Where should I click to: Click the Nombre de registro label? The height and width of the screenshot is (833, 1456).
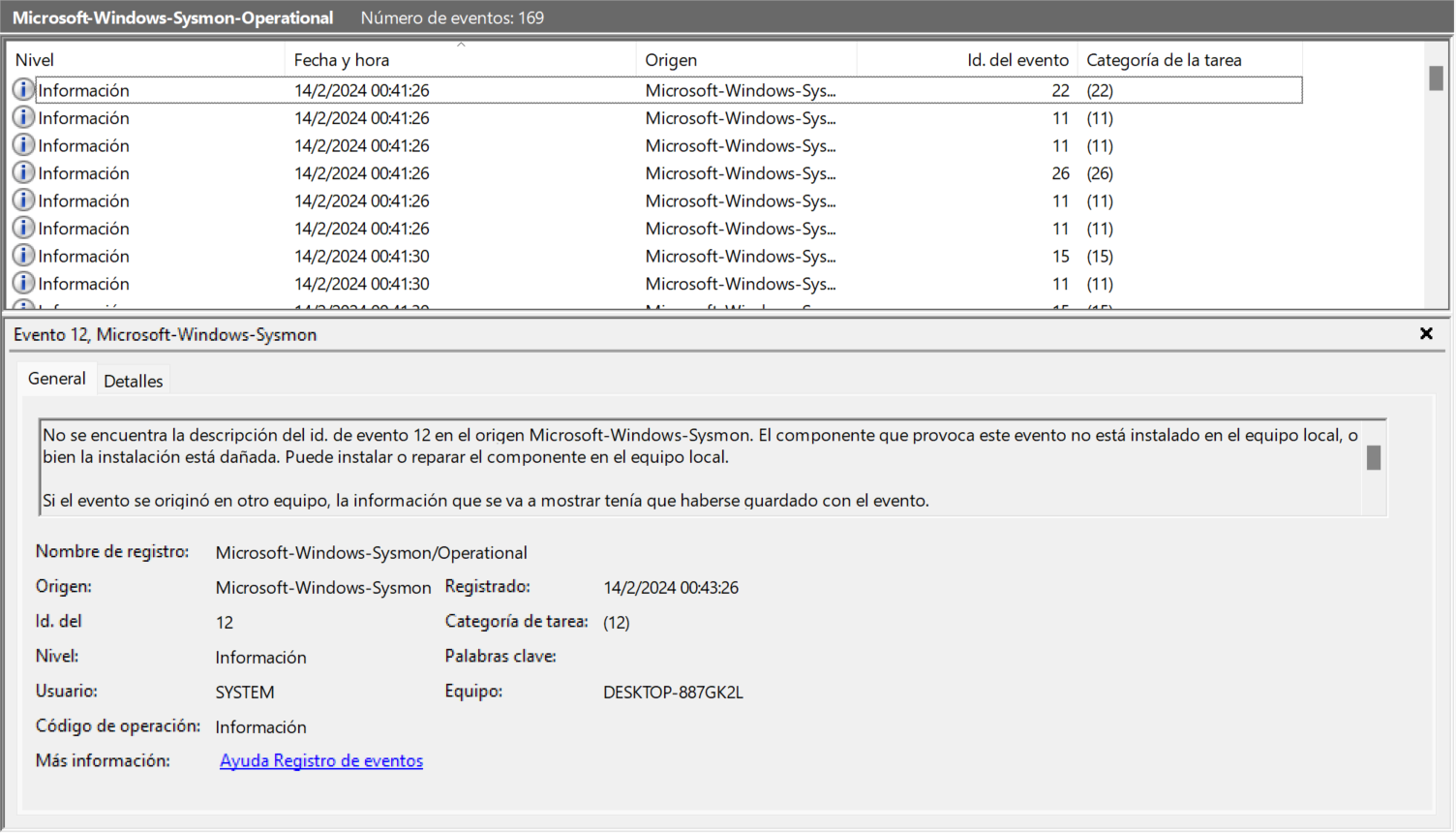click(x=112, y=552)
